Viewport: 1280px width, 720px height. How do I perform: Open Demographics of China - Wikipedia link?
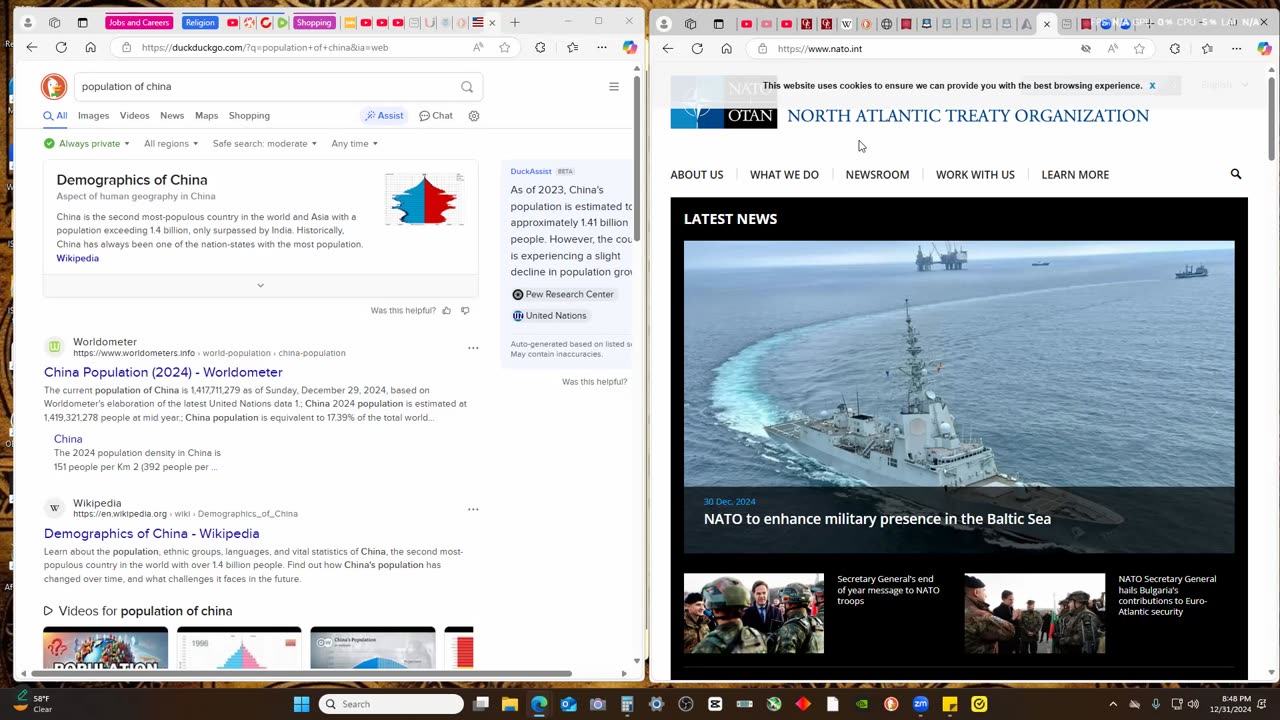coord(151,534)
